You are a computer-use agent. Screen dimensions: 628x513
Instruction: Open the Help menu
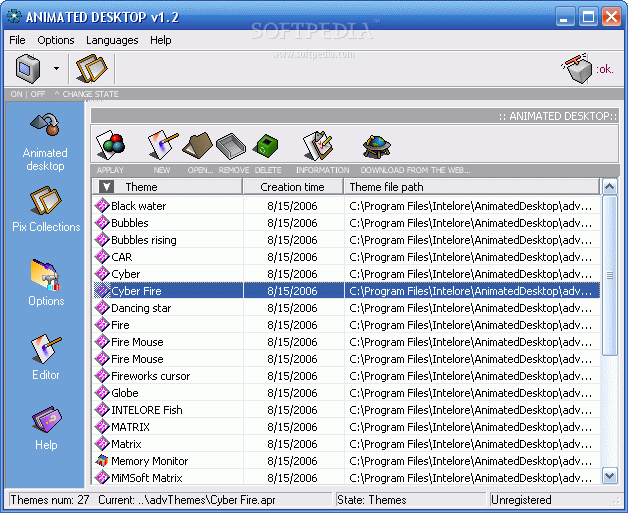pyautogui.click(x=161, y=40)
